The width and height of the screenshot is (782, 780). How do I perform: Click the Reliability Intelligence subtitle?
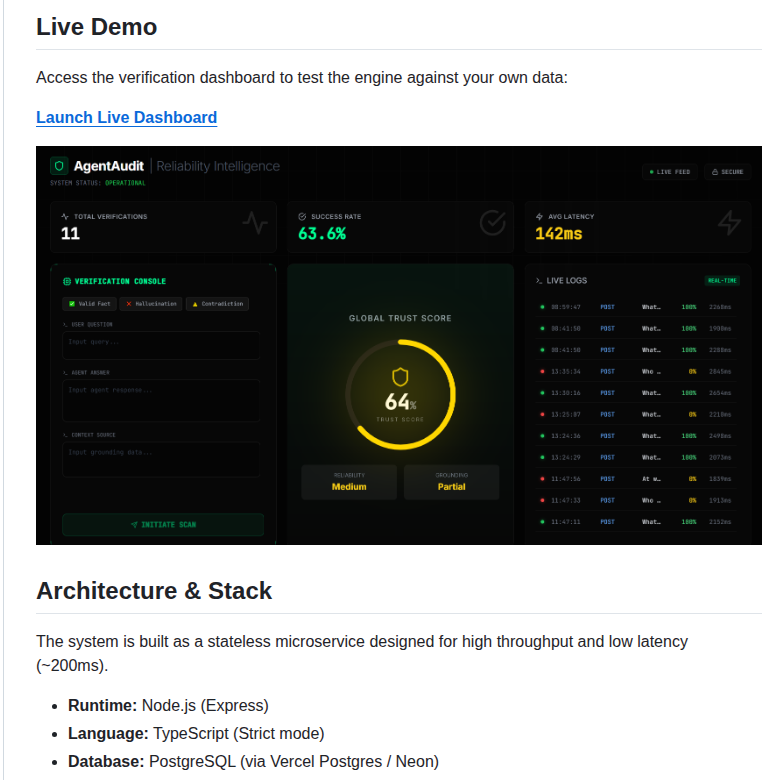coord(218,166)
